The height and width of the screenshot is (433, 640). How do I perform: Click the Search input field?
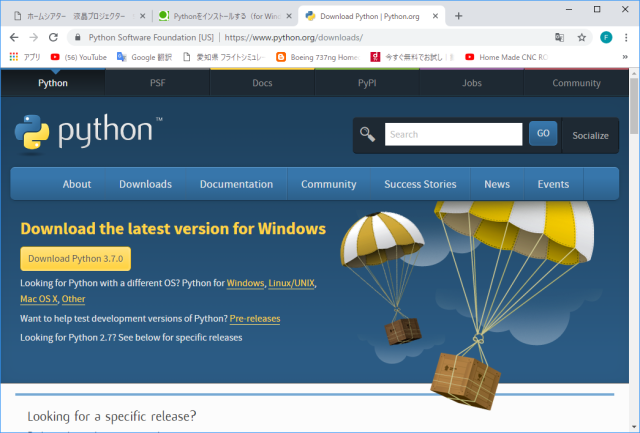click(x=453, y=134)
